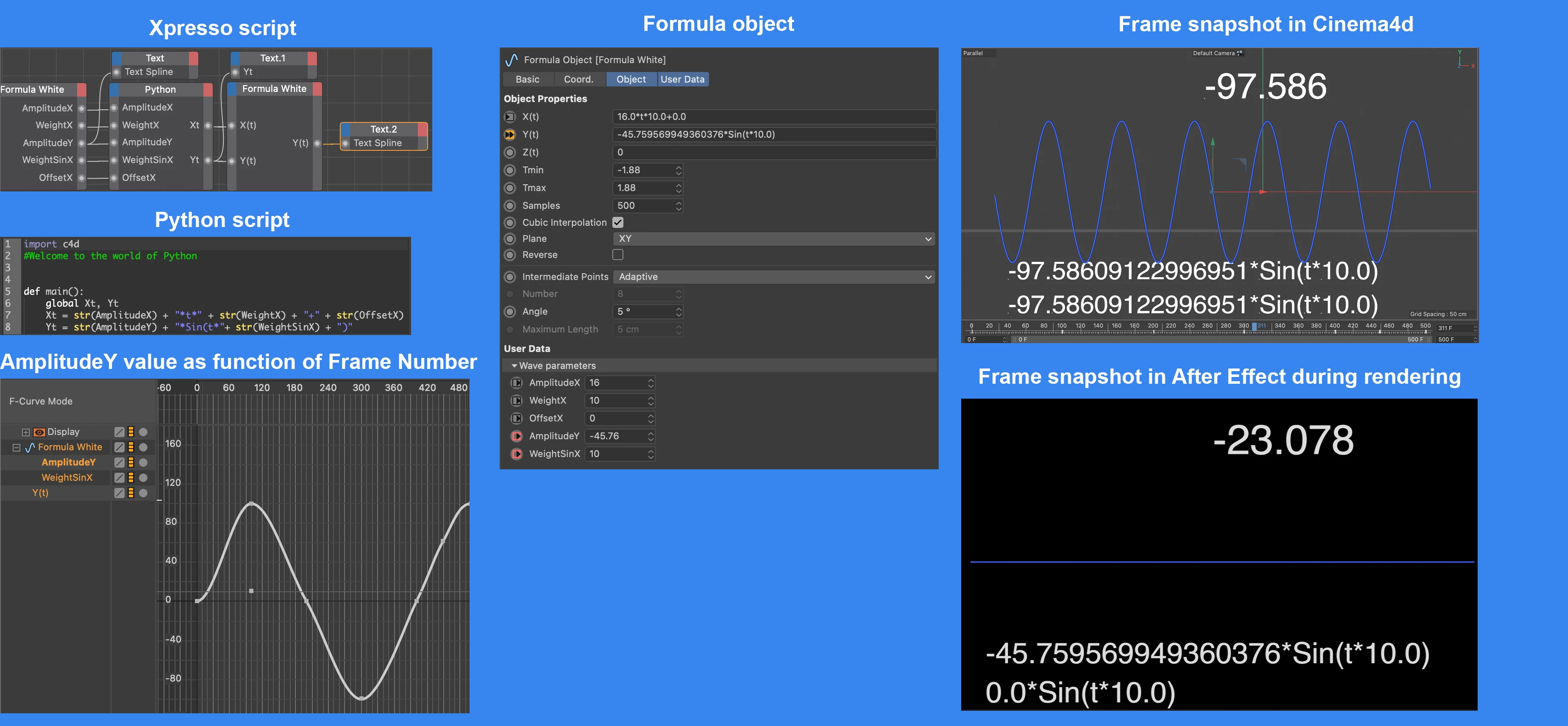Click the frame 311 playhead marker on timeline

pos(1254,326)
